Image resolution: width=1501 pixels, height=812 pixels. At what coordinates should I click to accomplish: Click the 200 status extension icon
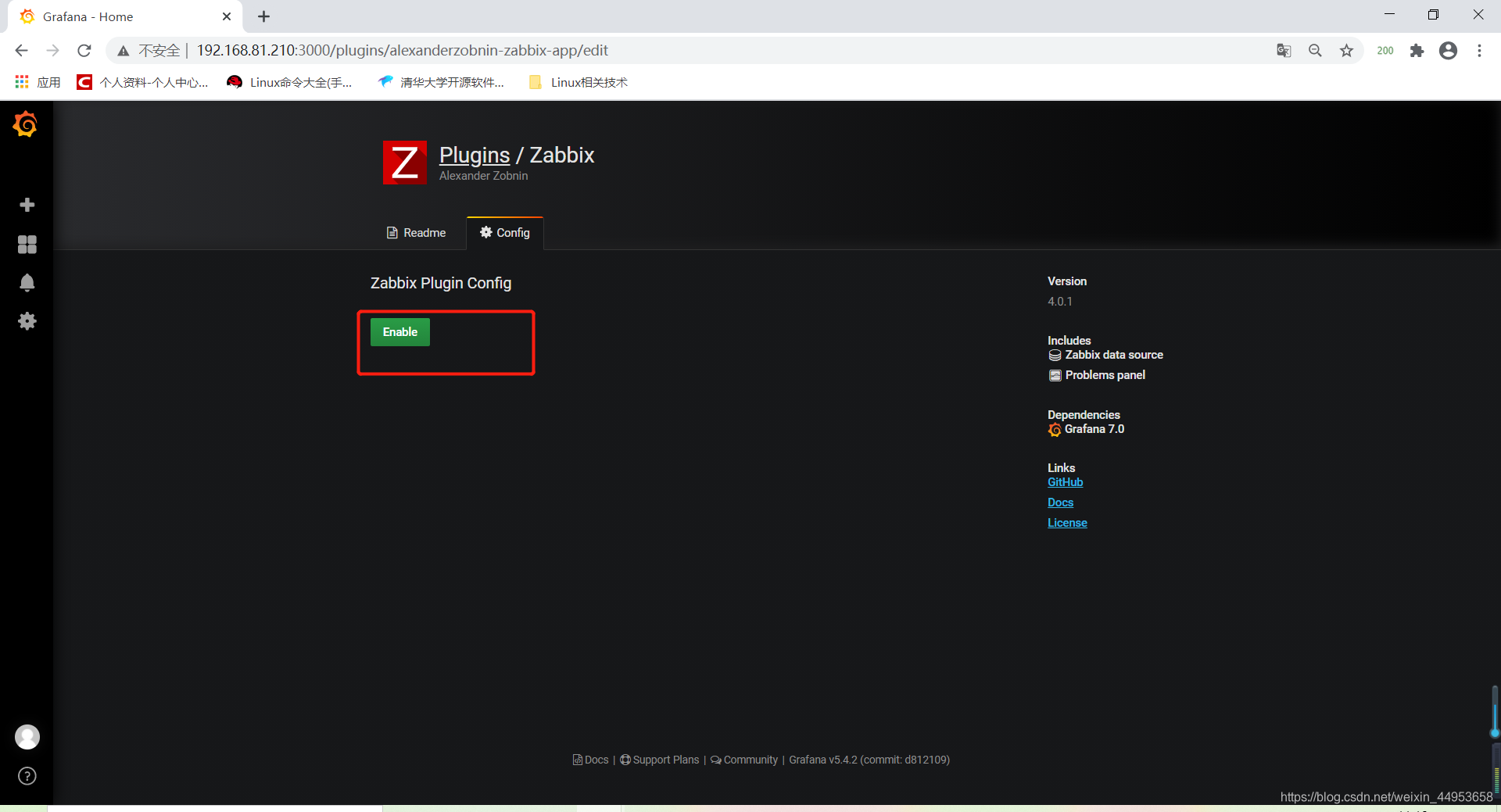(1385, 51)
